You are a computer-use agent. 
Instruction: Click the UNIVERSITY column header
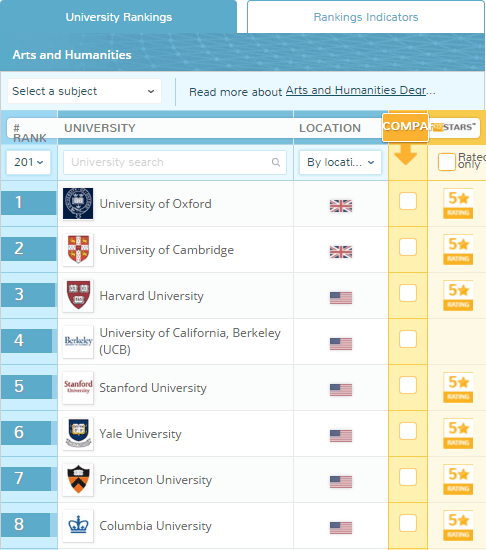pyautogui.click(x=100, y=128)
